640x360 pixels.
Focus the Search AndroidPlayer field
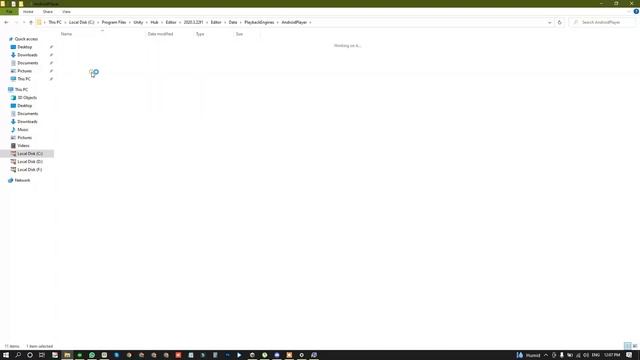click(602, 22)
